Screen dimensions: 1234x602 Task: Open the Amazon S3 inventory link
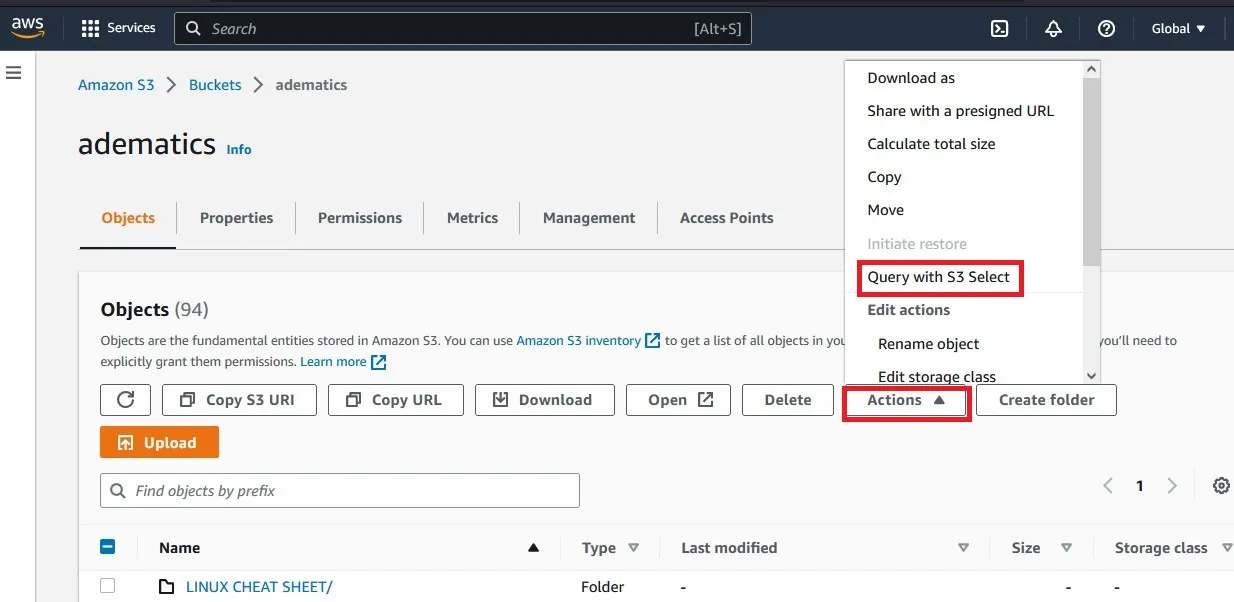(x=579, y=341)
